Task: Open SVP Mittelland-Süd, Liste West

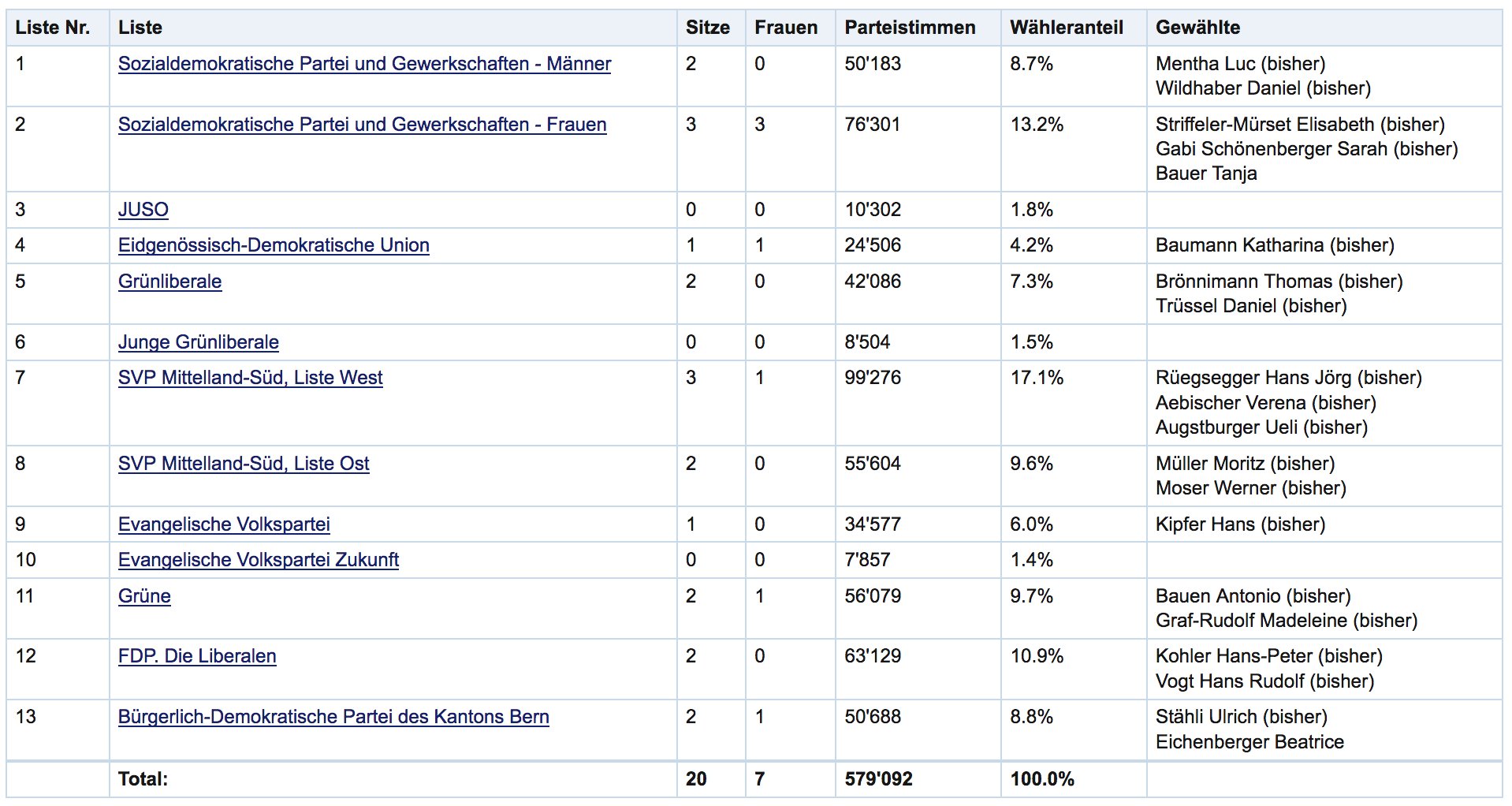Action: point(251,378)
